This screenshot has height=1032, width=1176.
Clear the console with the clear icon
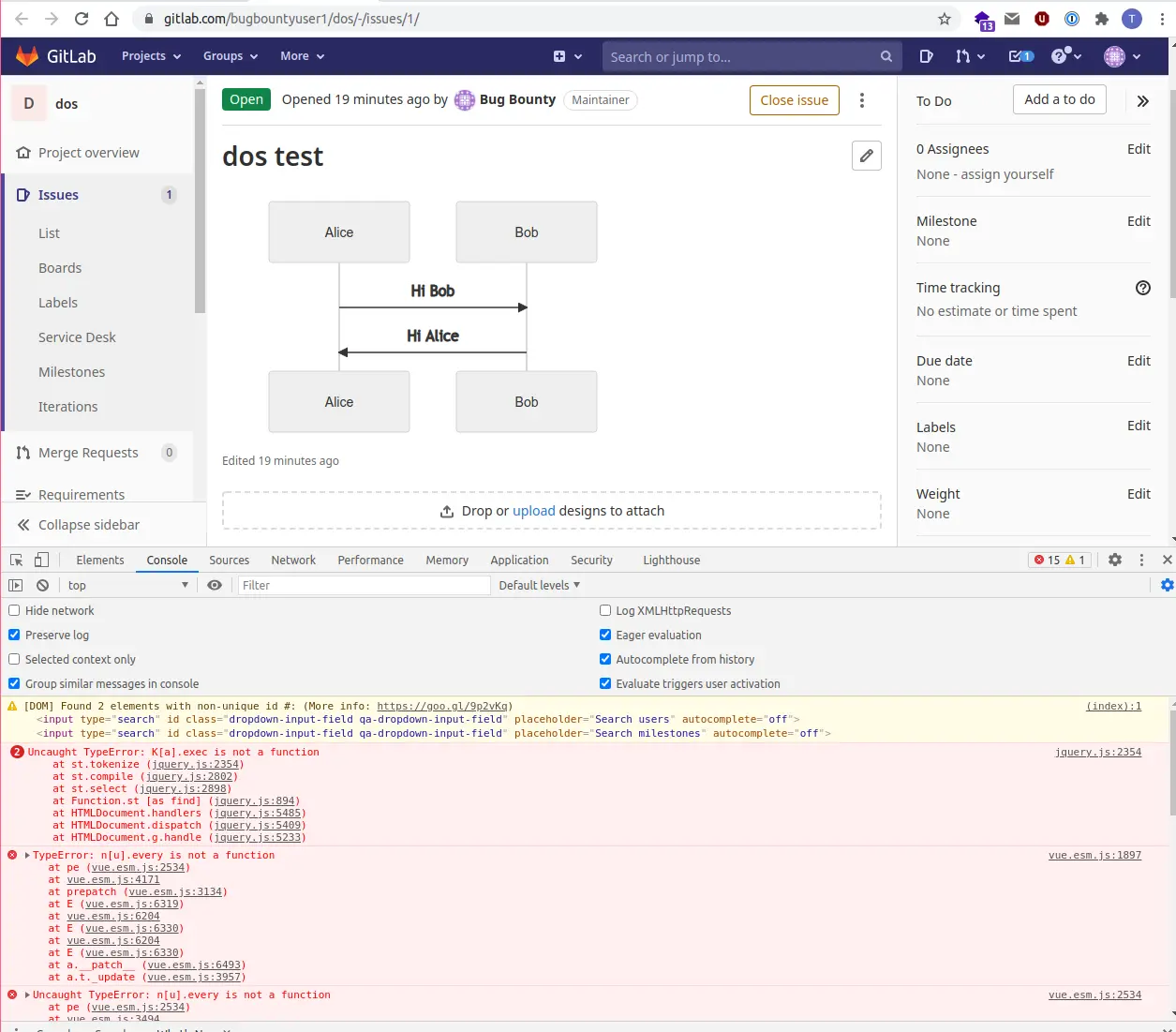(x=42, y=585)
